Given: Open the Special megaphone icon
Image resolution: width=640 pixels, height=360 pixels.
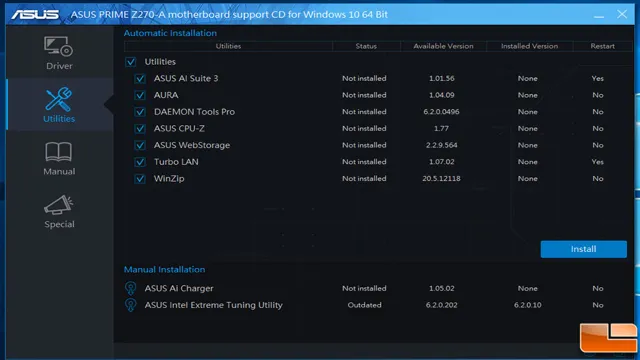Looking at the screenshot, I should (59, 204).
